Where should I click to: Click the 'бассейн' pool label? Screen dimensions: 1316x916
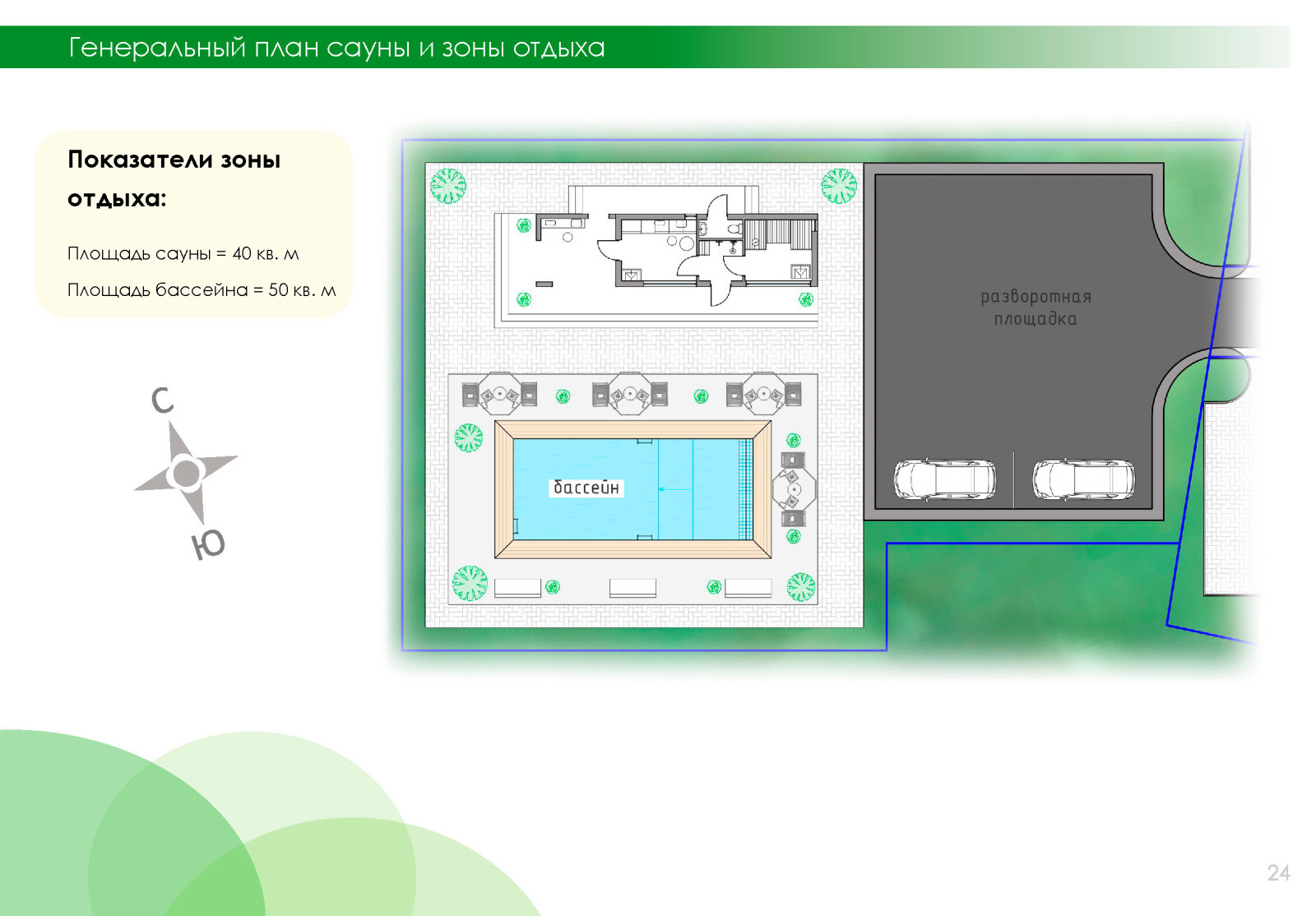(586, 488)
